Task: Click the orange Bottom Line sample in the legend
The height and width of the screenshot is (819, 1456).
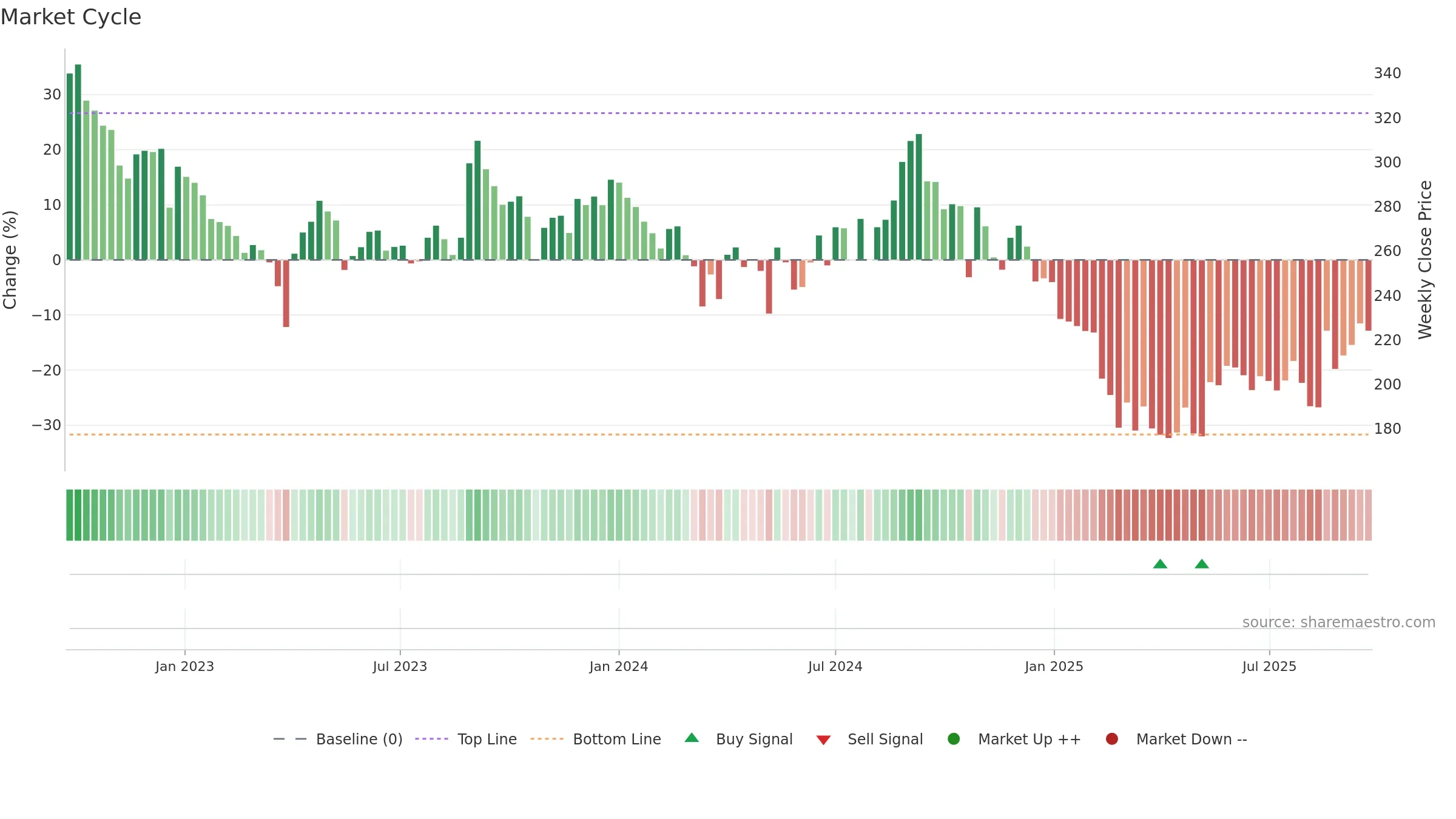Action: click(x=547, y=739)
